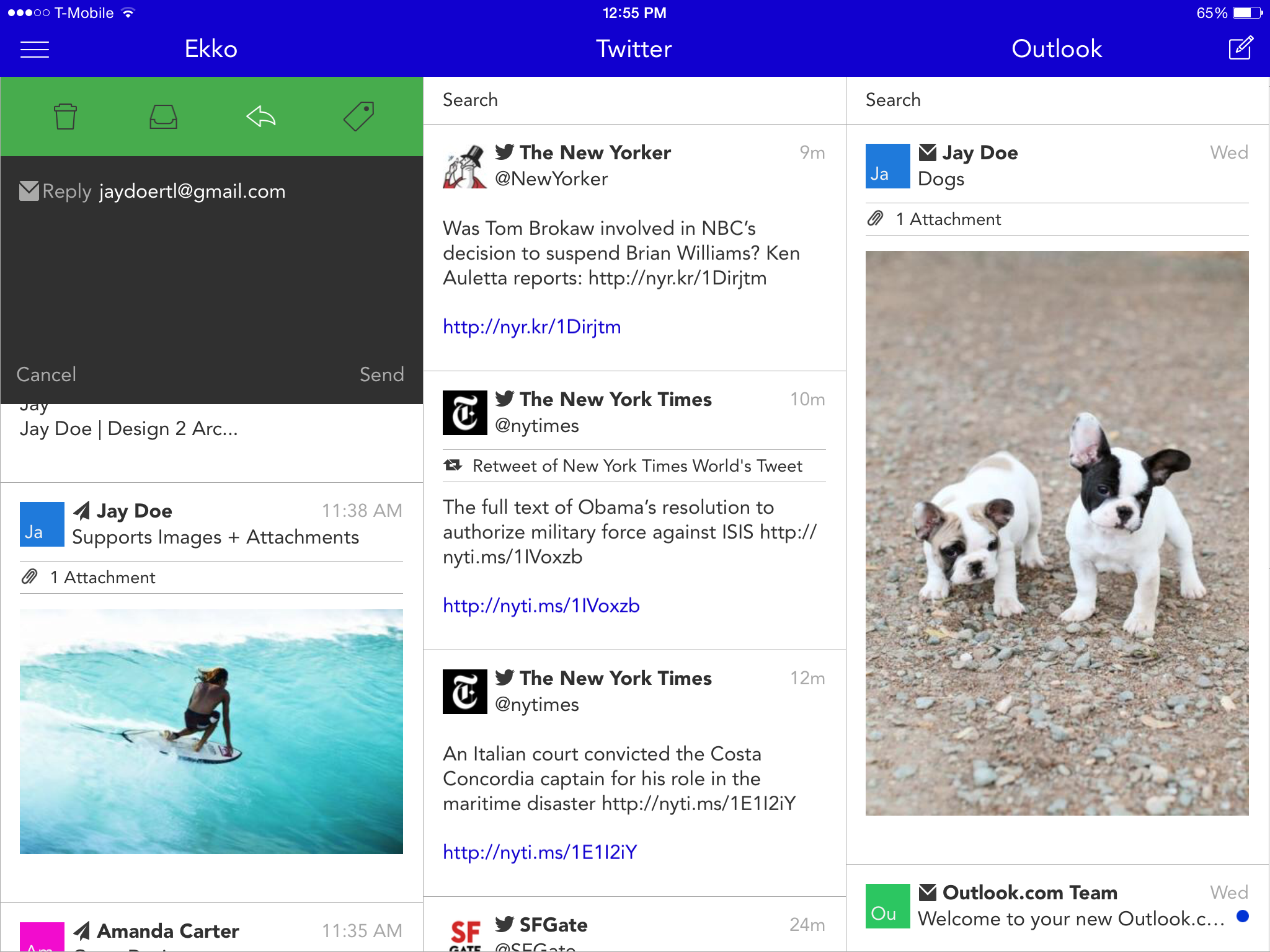Focus the Twitter search field

click(x=634, y=100)
